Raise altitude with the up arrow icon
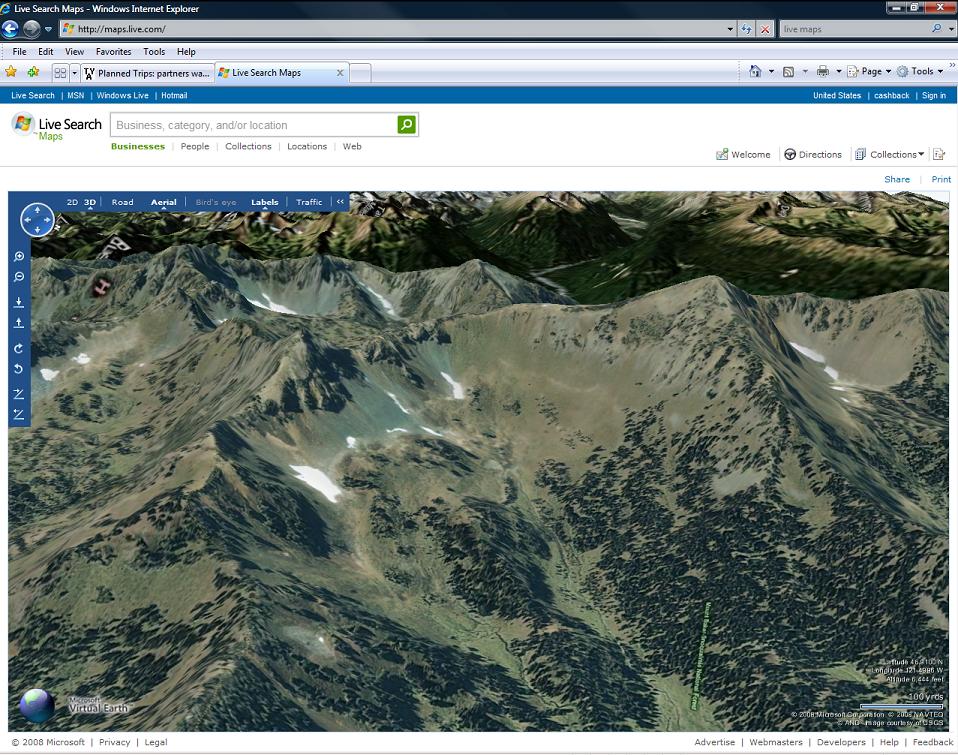The image size is (958, 755). [x=19, y=323]
